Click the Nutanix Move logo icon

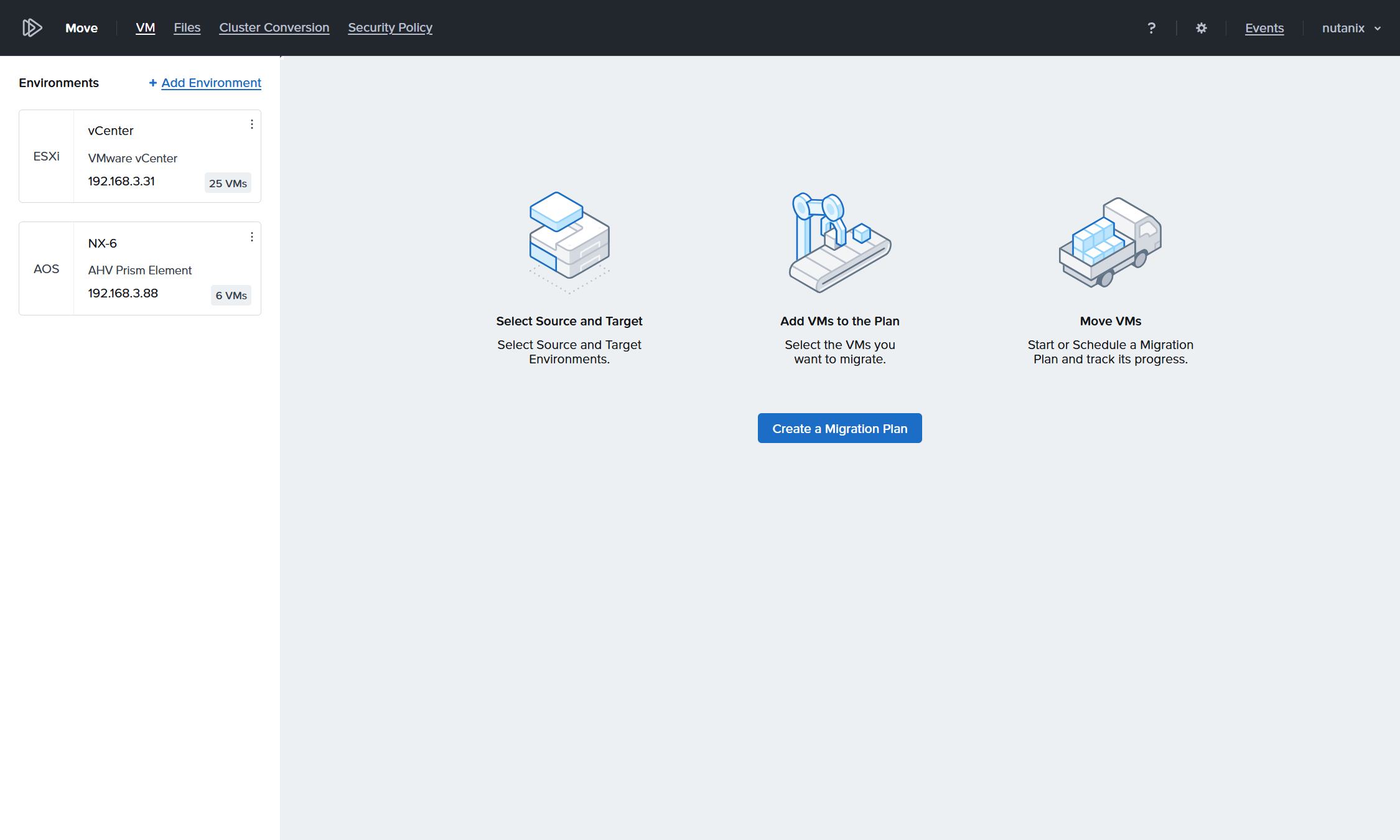click(32, 28)
